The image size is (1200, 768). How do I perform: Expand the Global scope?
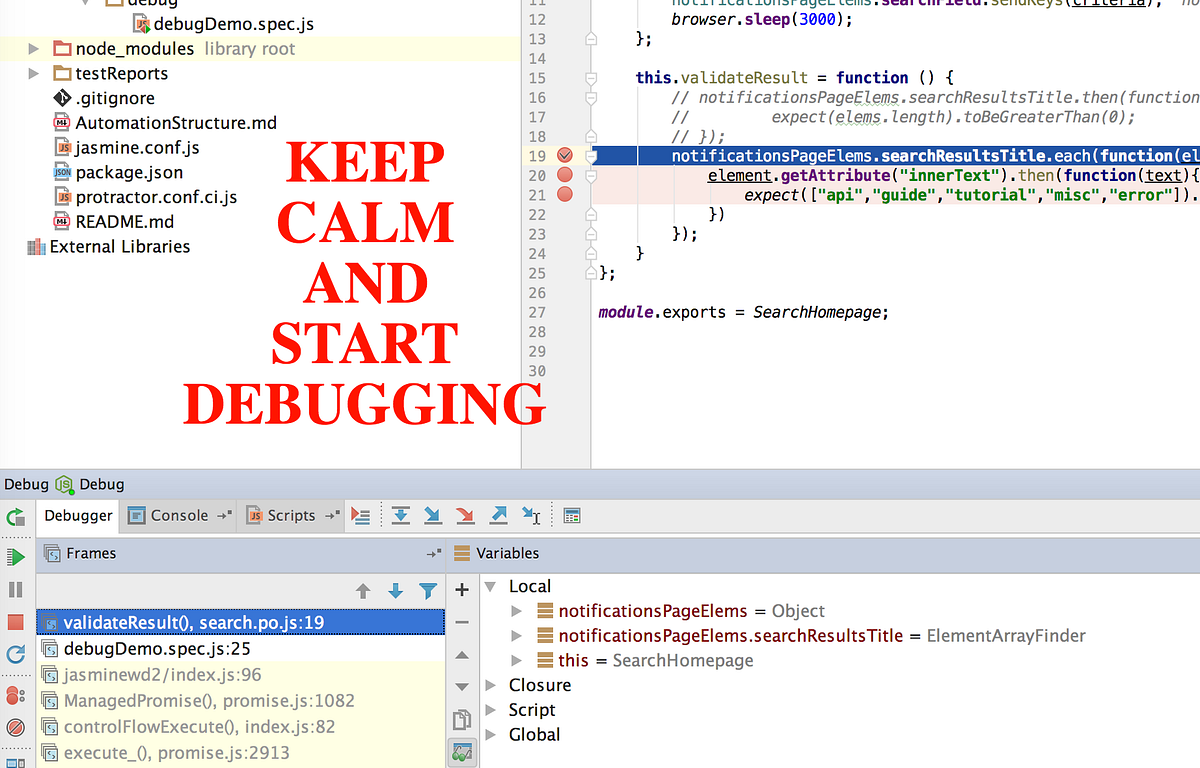tap(490, 734)
